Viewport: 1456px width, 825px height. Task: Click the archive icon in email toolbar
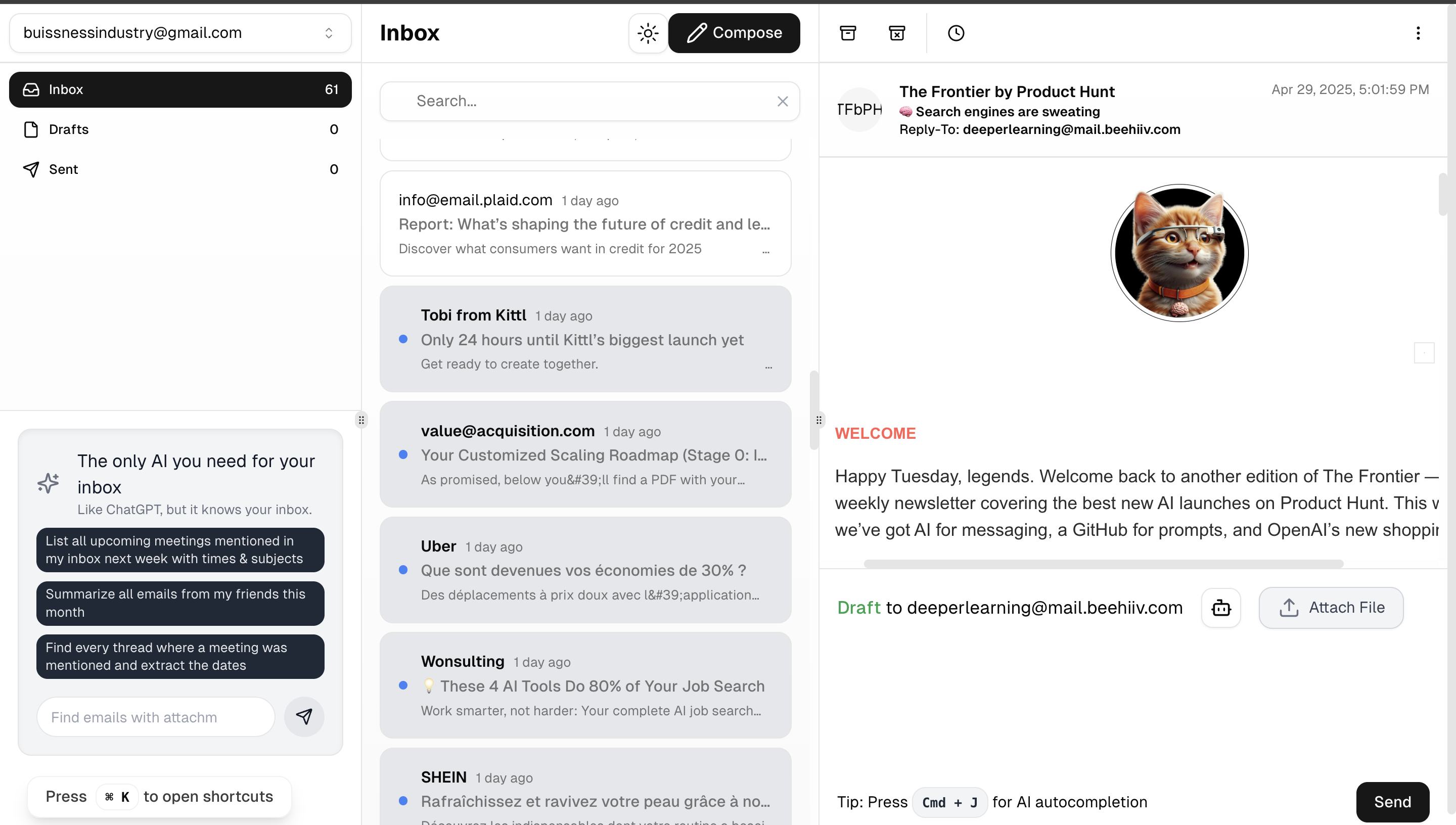click(x=847, y=33)
